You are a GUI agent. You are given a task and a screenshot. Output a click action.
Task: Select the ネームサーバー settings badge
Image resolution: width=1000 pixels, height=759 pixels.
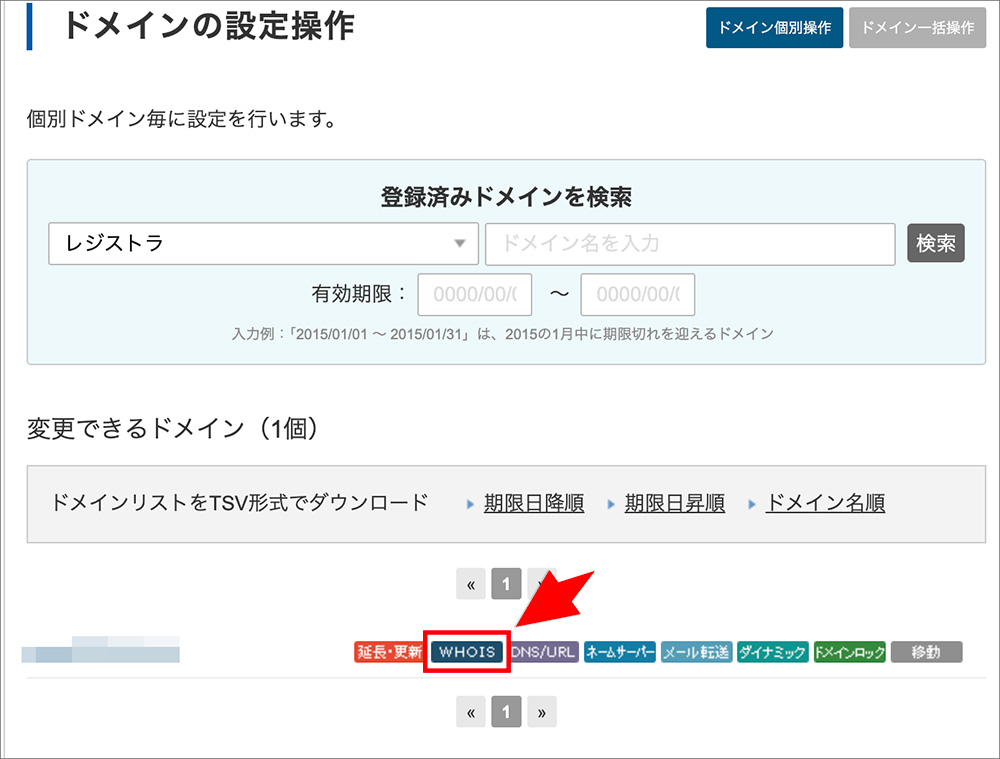tap(620, 651)
